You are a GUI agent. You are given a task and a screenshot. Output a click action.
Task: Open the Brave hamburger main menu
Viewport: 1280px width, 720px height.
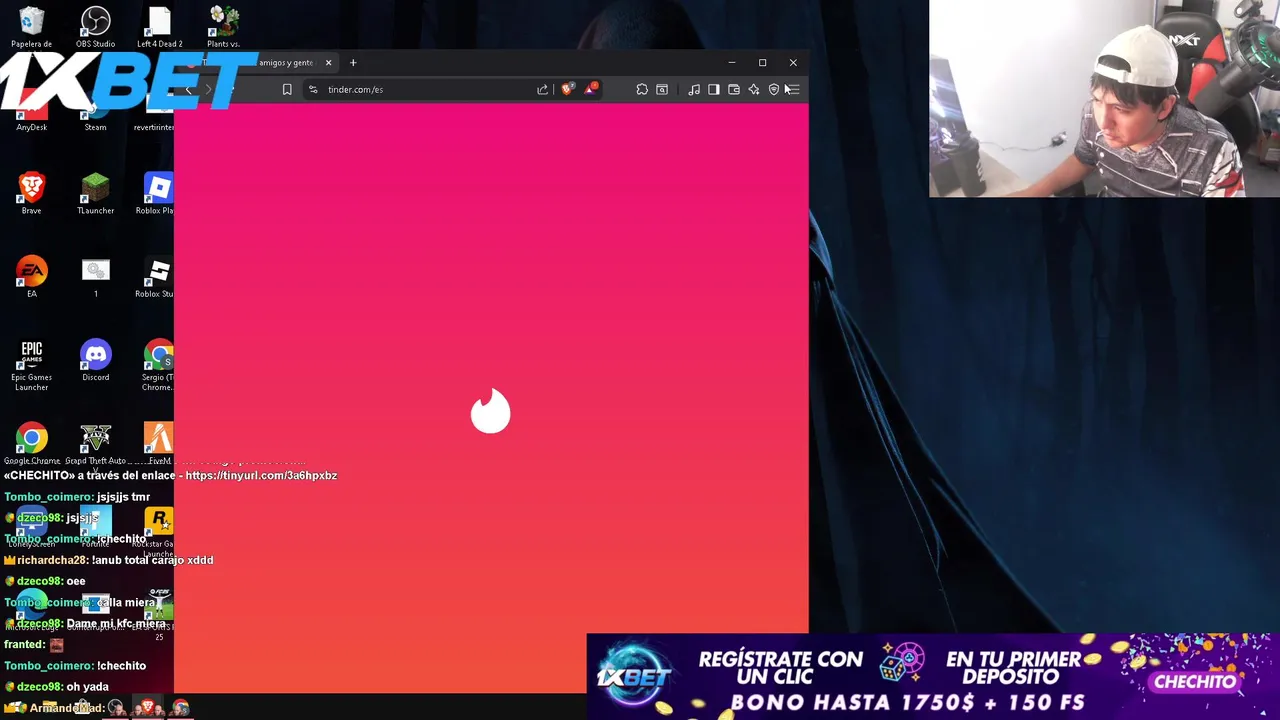[x=793, y=89]
